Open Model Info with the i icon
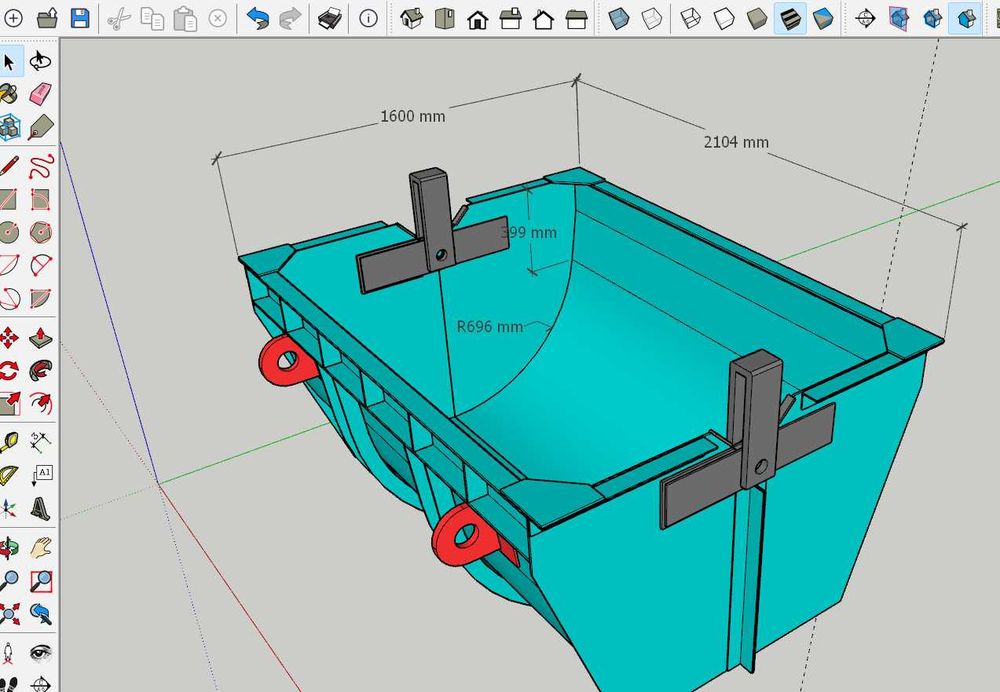 tap(368, 18)
